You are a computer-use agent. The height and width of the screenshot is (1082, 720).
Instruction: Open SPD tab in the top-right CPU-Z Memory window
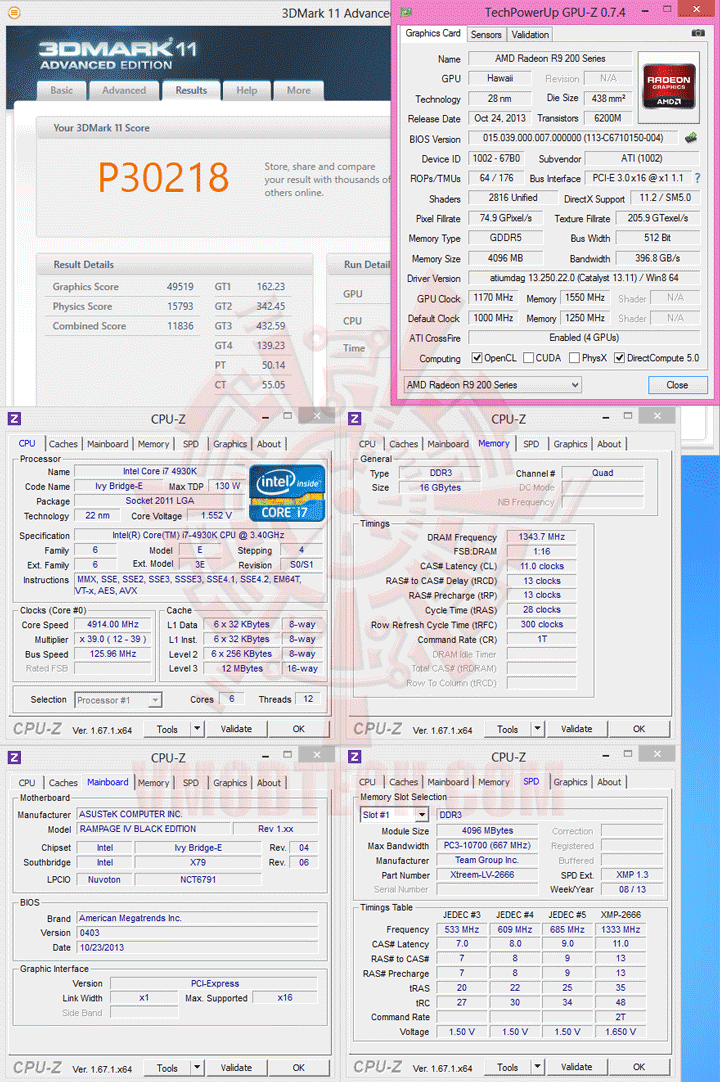[x=531, y=444]
